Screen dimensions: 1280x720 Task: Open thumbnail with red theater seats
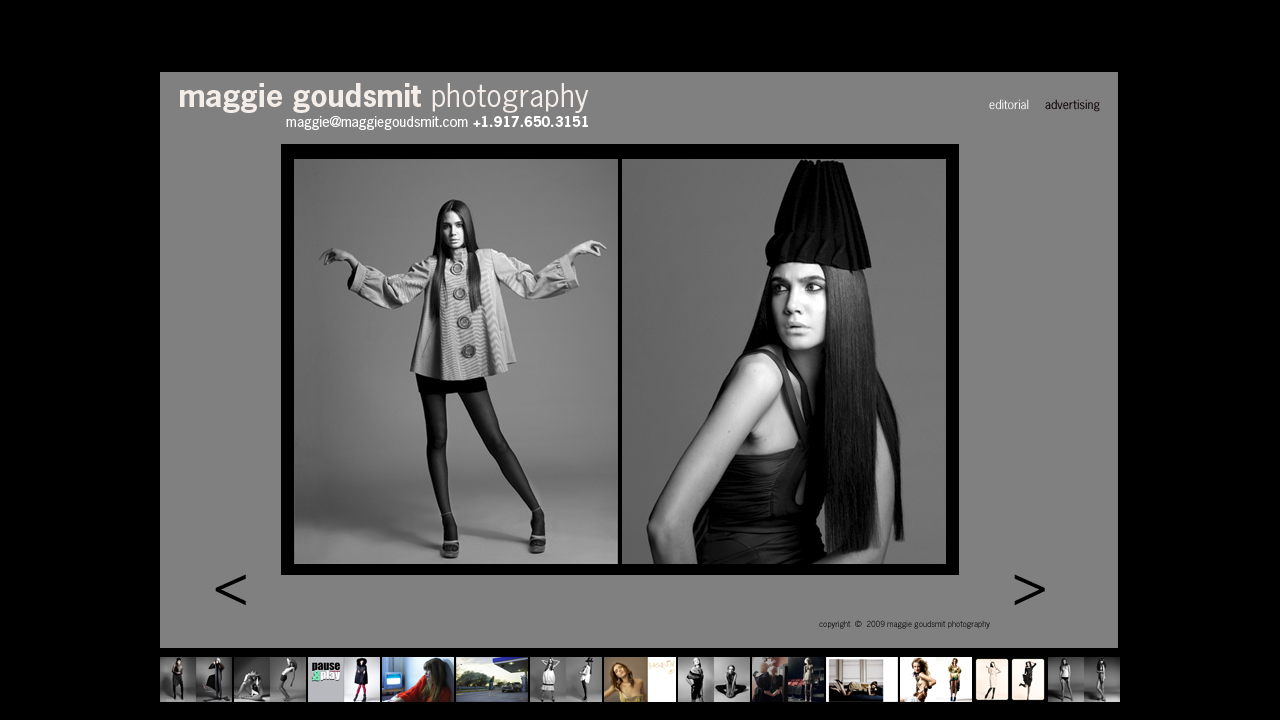788,680
